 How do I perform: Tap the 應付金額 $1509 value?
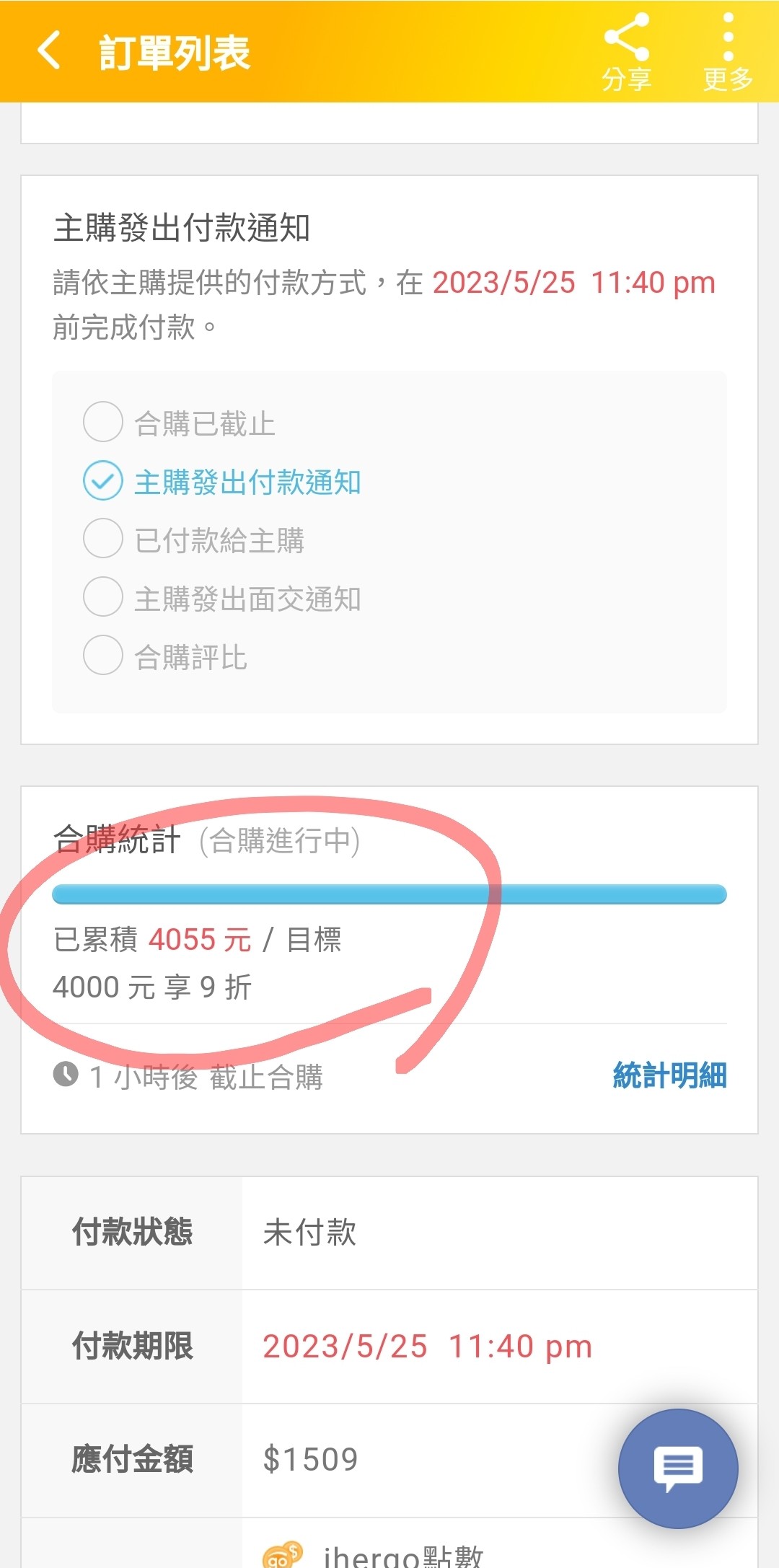click(x=310, y=1460)
